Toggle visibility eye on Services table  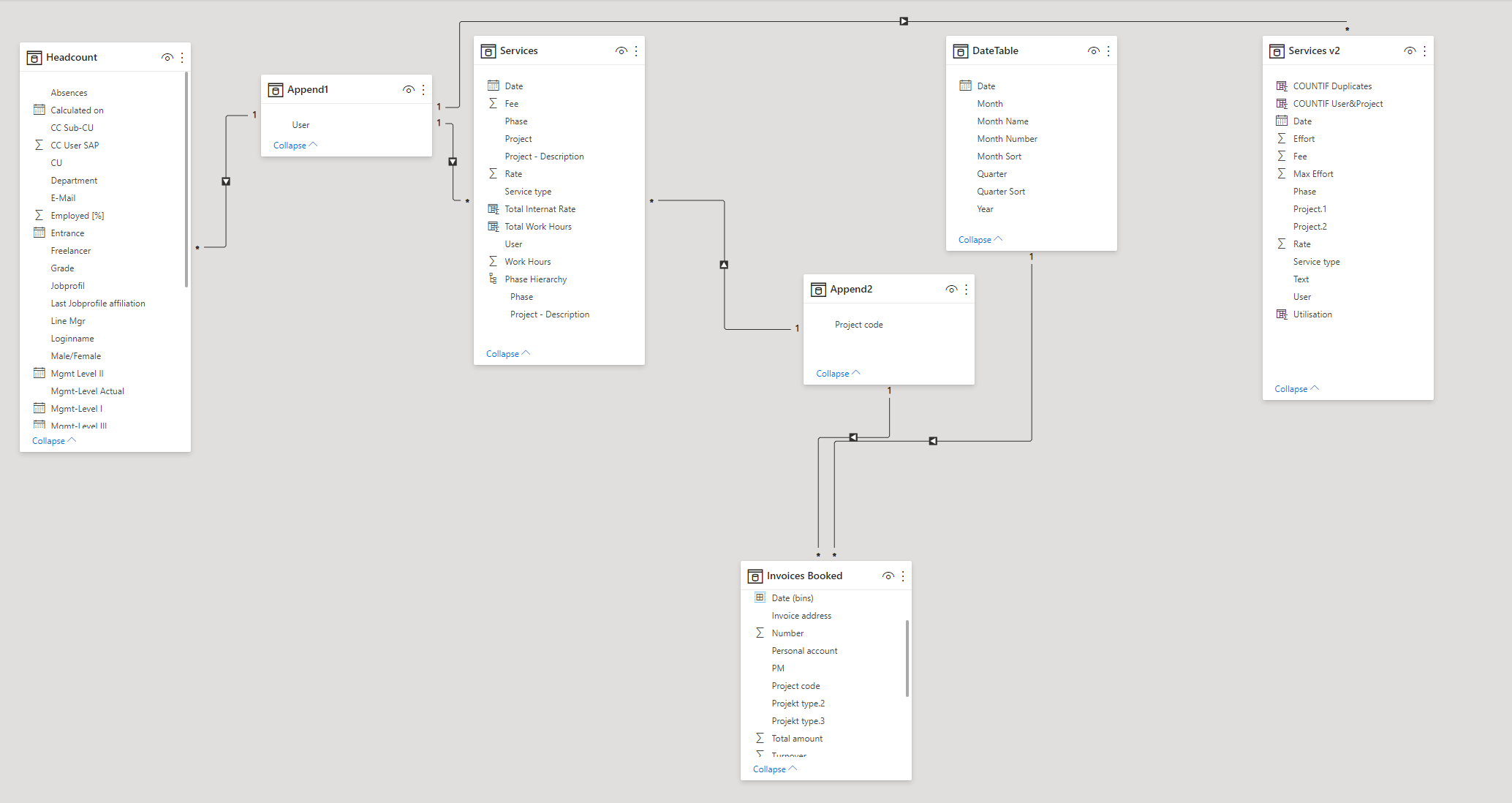[621, 51]
